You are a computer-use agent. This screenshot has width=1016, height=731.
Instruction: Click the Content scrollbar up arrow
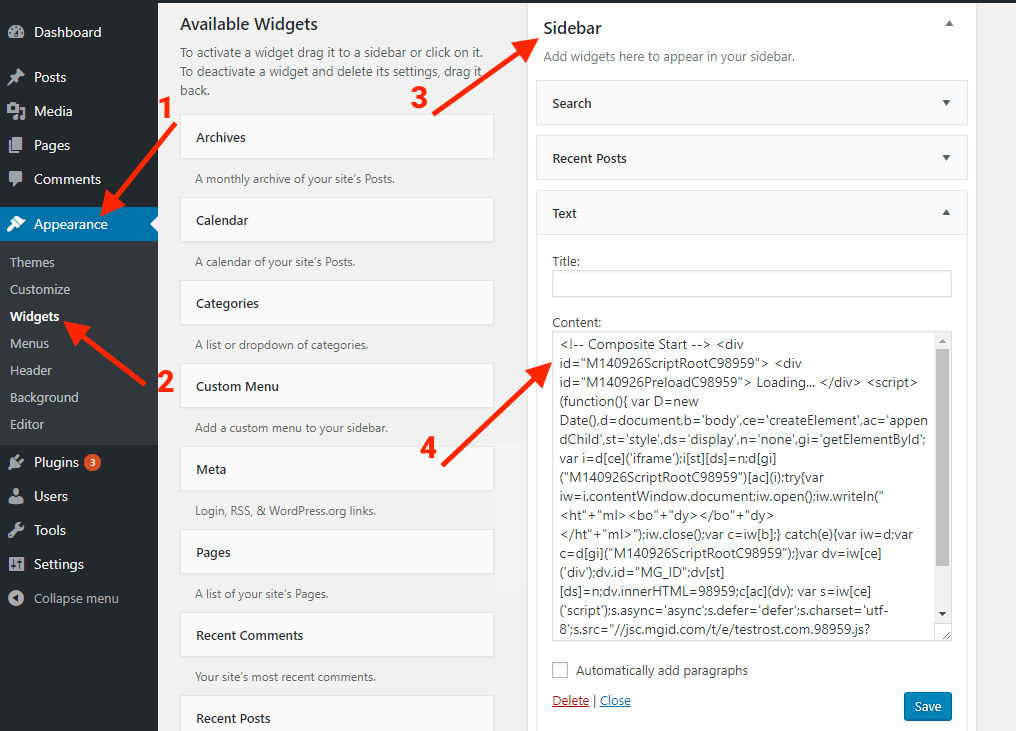943,341
